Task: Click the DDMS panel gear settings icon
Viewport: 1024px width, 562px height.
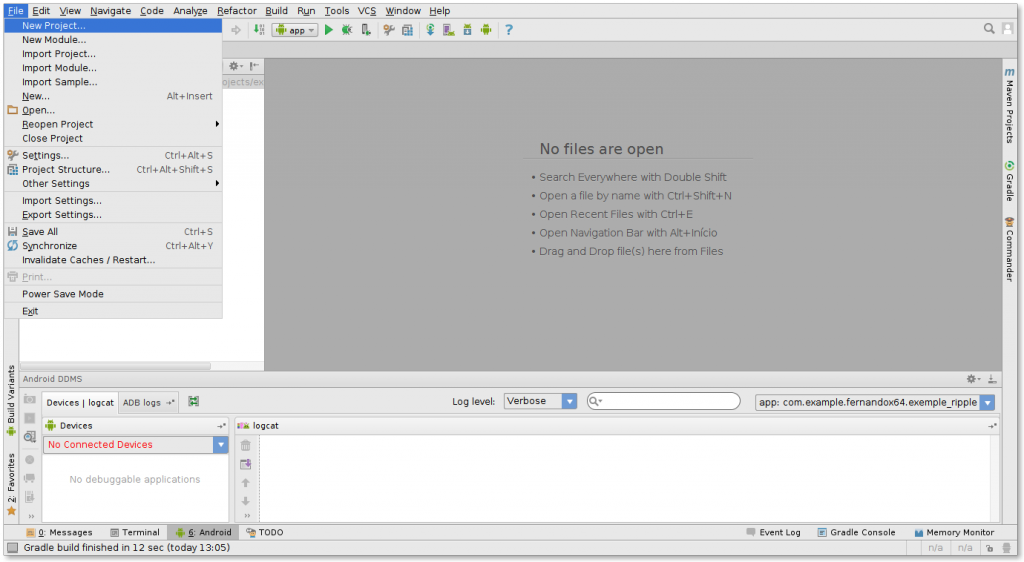Action: click(971, 379)
